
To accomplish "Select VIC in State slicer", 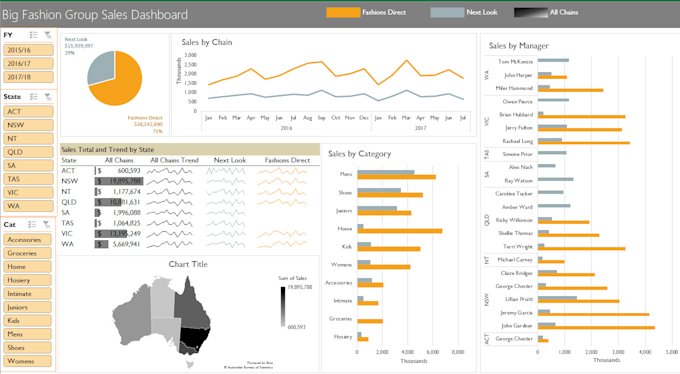I will coord(28,192).
